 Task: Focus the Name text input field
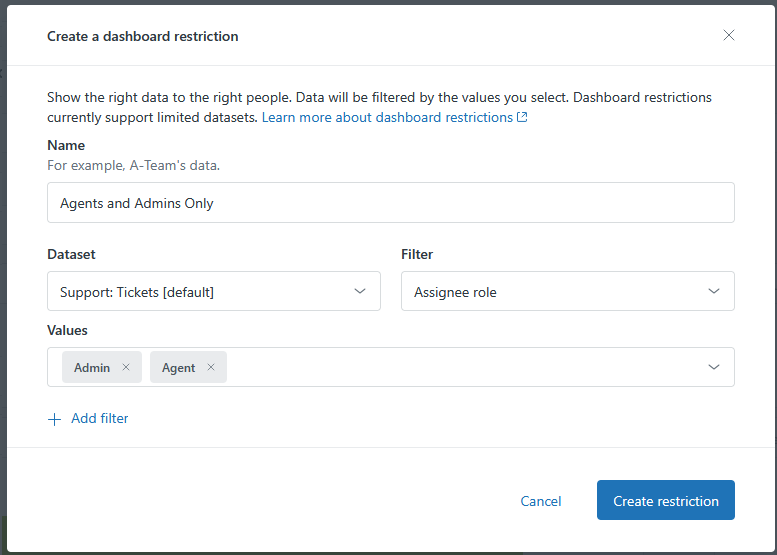[390, 203]
